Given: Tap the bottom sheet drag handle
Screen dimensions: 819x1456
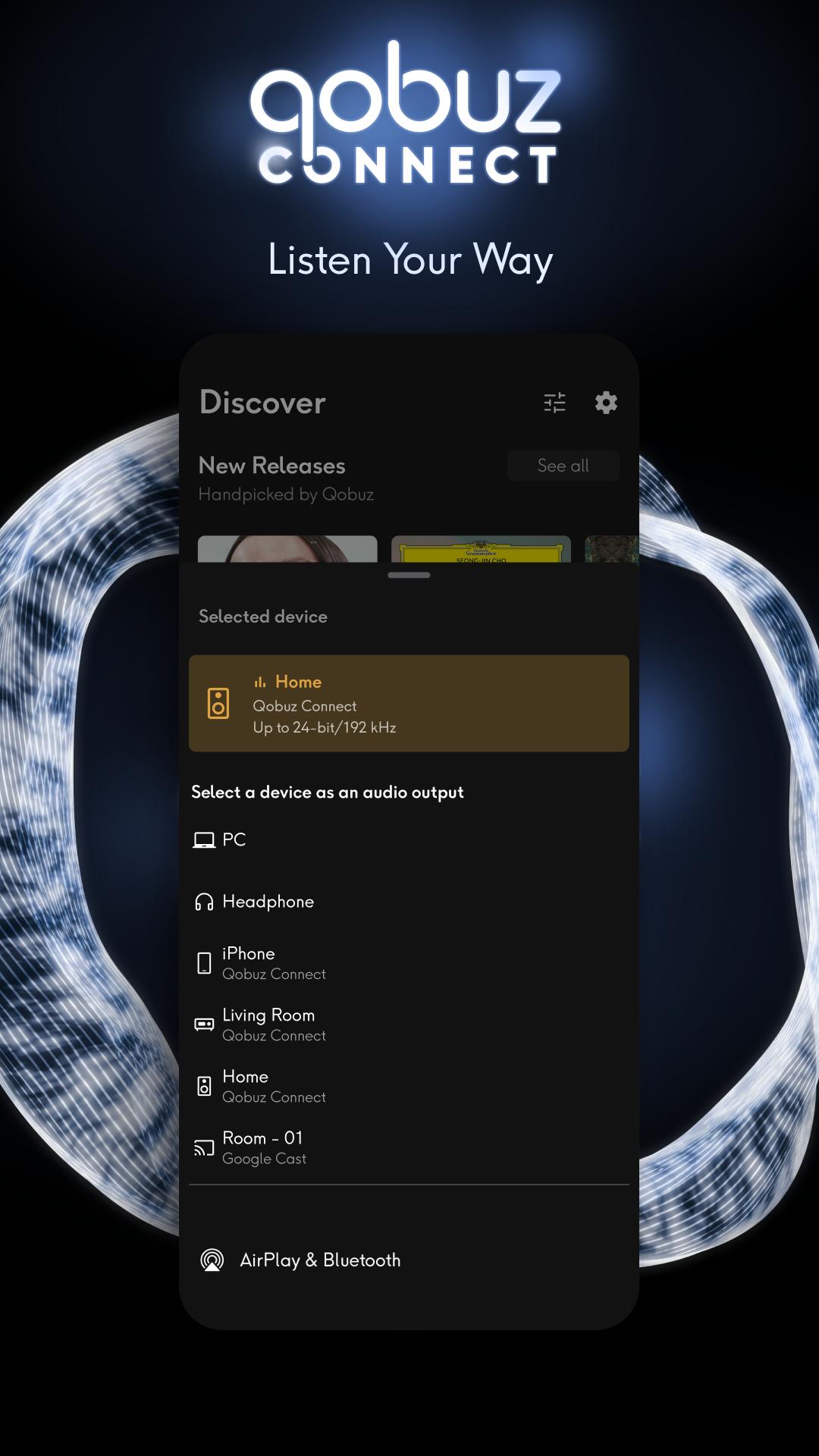Looking at the screenshot, I should coord(409,575).
